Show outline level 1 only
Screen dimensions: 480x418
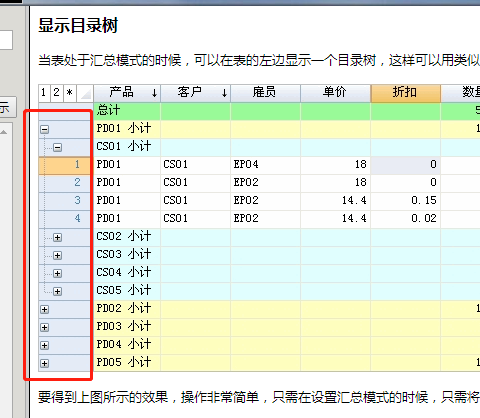(x=44, y=93)
